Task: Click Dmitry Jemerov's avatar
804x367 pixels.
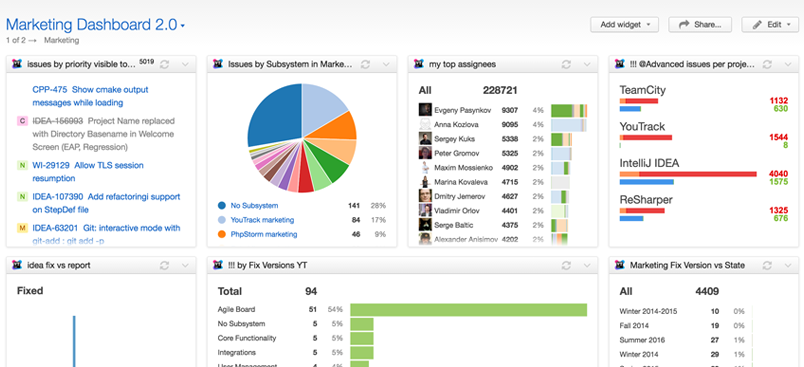Action: pos(425,196)
